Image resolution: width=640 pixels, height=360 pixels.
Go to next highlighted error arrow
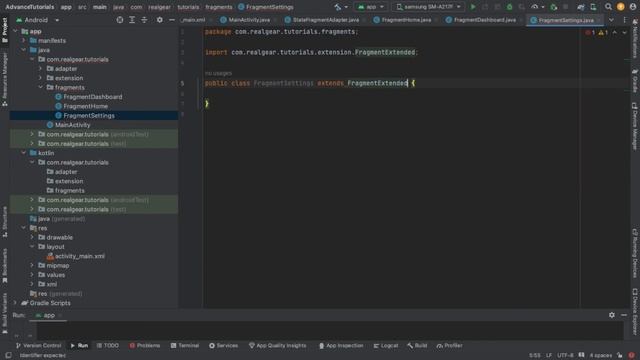coord(624,32)
